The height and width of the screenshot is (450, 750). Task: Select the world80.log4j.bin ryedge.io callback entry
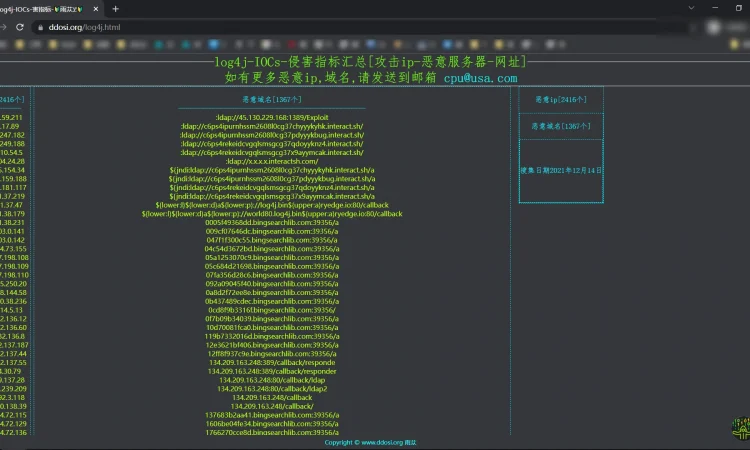[x=272, y=214]
